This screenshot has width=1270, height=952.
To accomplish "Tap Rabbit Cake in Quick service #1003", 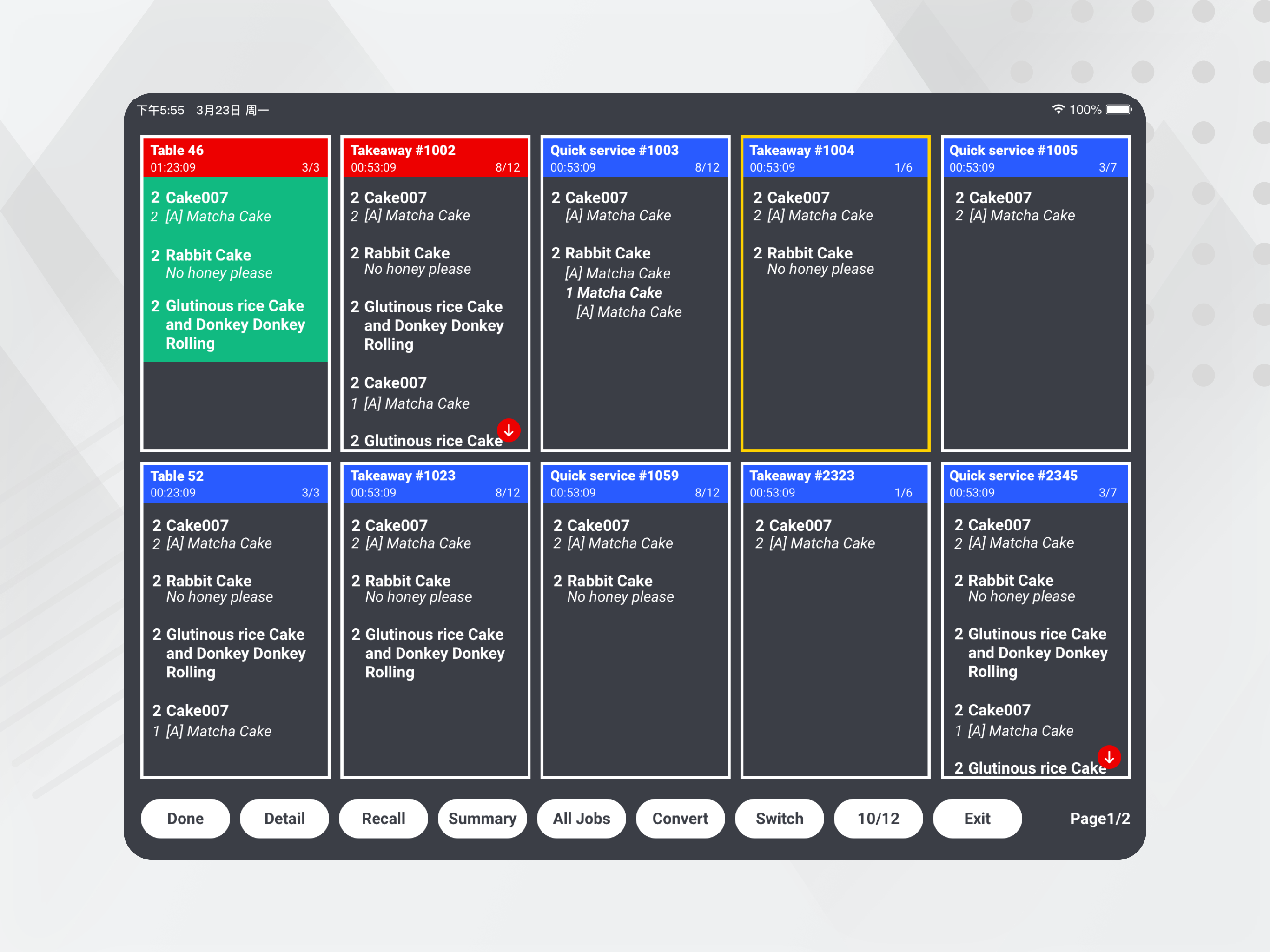I will pos(601,253).
